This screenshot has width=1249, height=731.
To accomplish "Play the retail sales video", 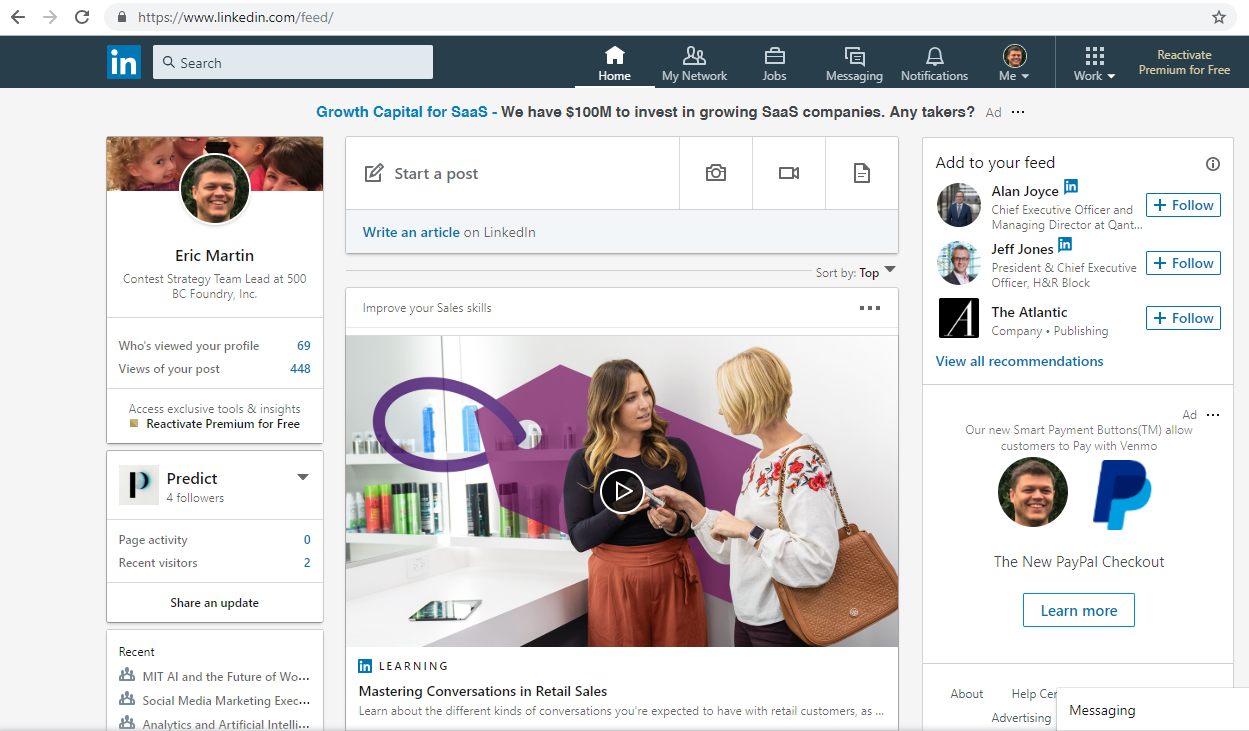I will [x=622, y=491].
